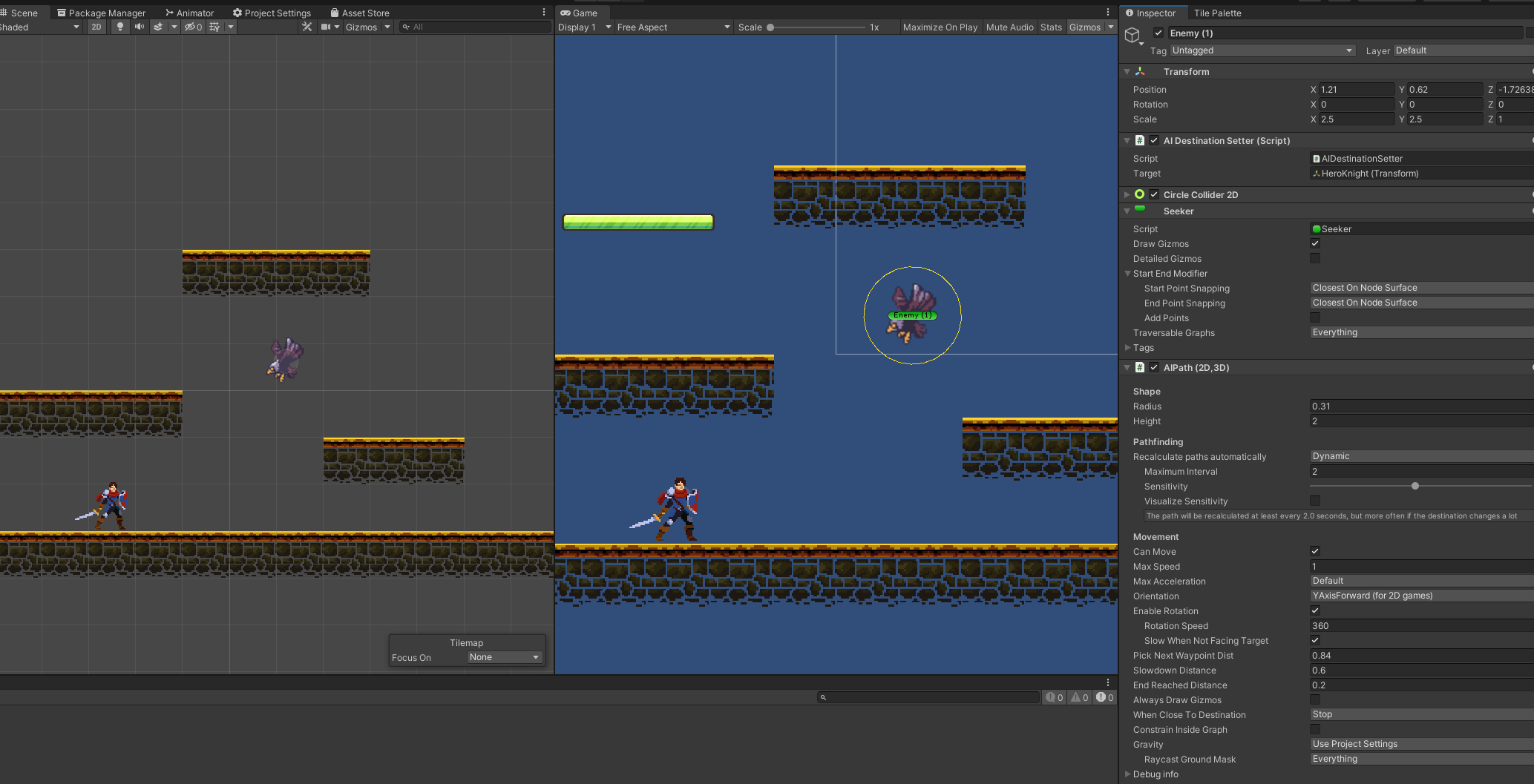Toggle scene effects (skybox/fog) icon
This screenshot has width=1534, height=784.
[158, 27]
